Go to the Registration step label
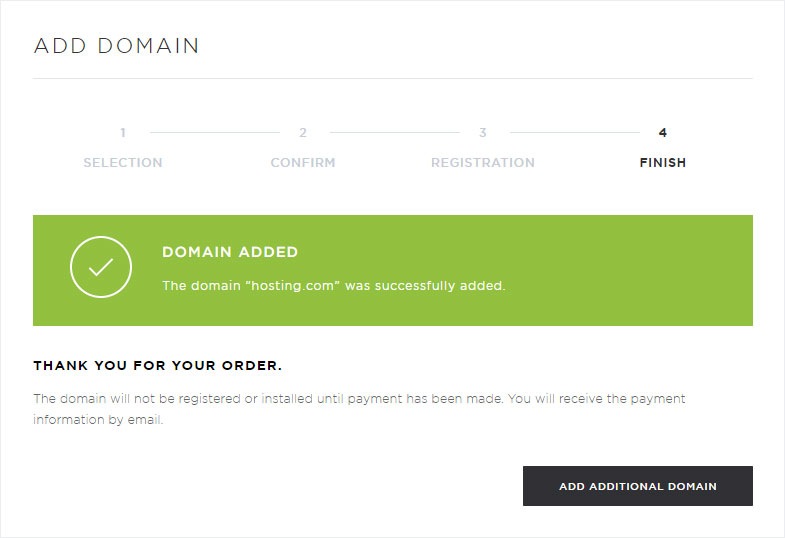 tap(483, 163)
